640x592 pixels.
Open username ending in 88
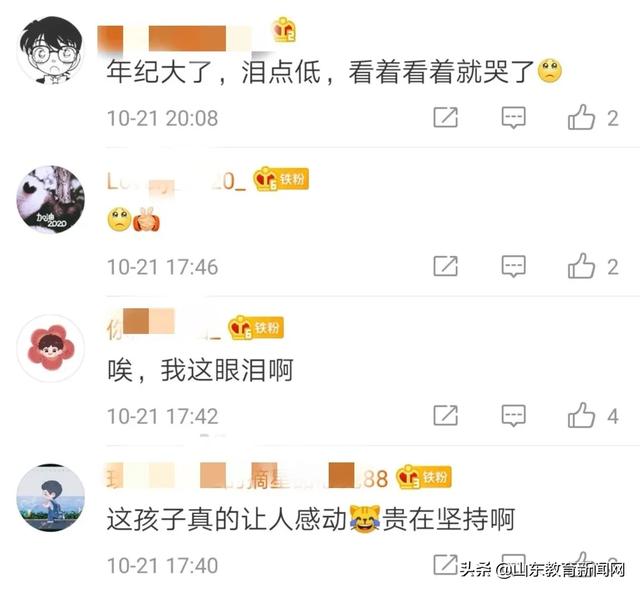click(247, 476)
